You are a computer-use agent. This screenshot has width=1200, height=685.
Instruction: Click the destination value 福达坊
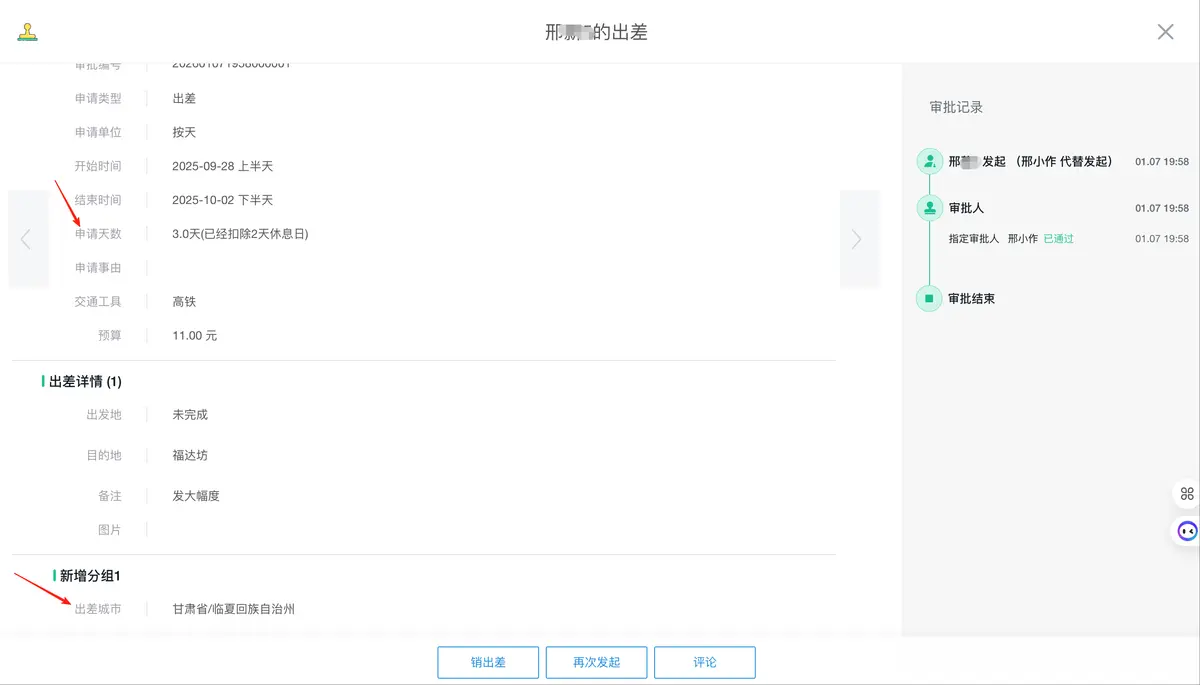point(190,455)
